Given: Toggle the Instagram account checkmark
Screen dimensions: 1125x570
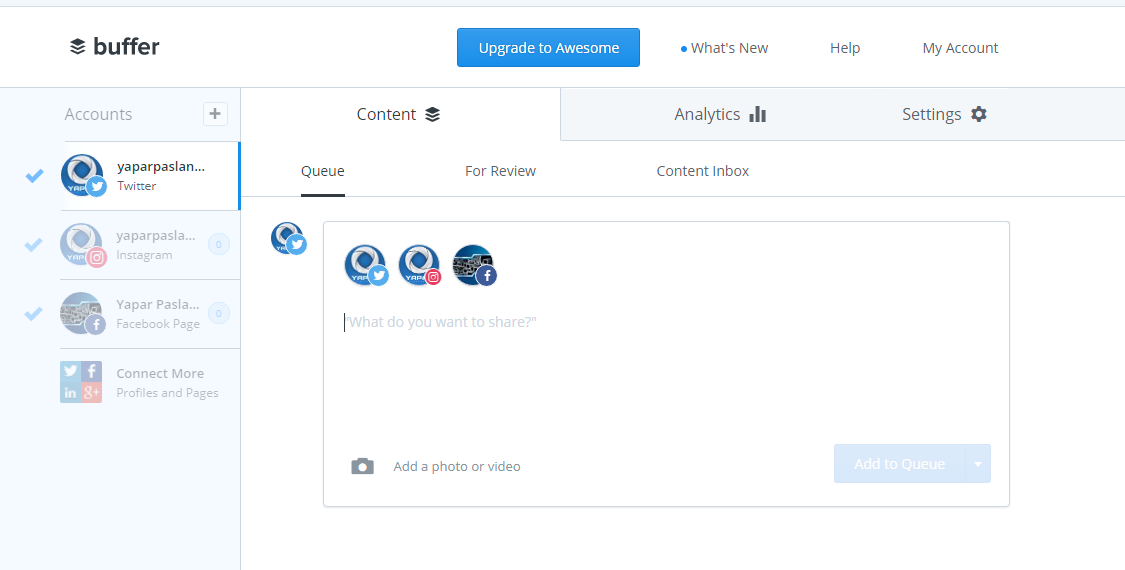Looking at the screenshot, I should pos(34,245).
